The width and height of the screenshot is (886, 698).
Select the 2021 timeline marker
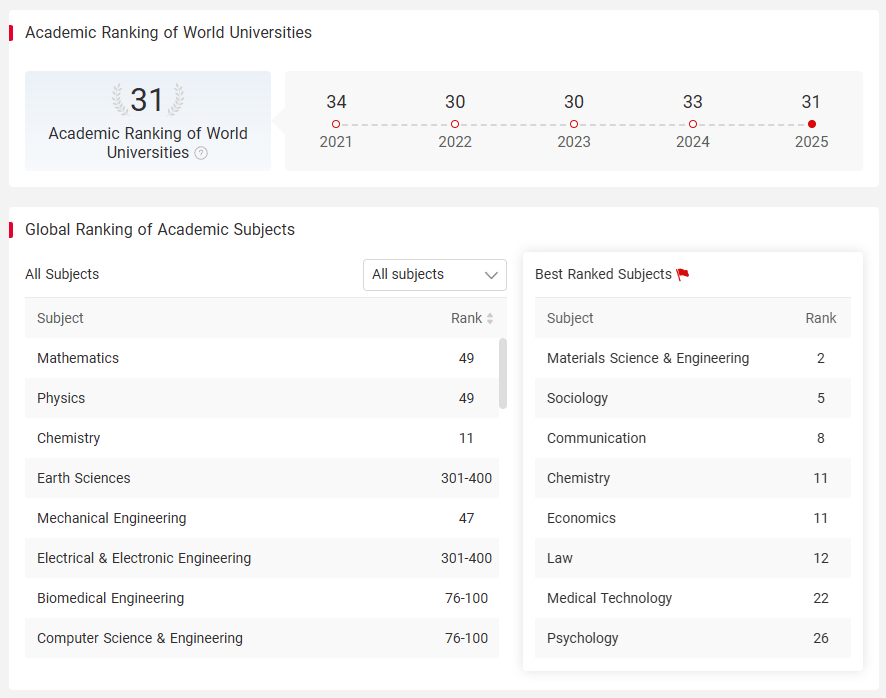click(336, 124)
